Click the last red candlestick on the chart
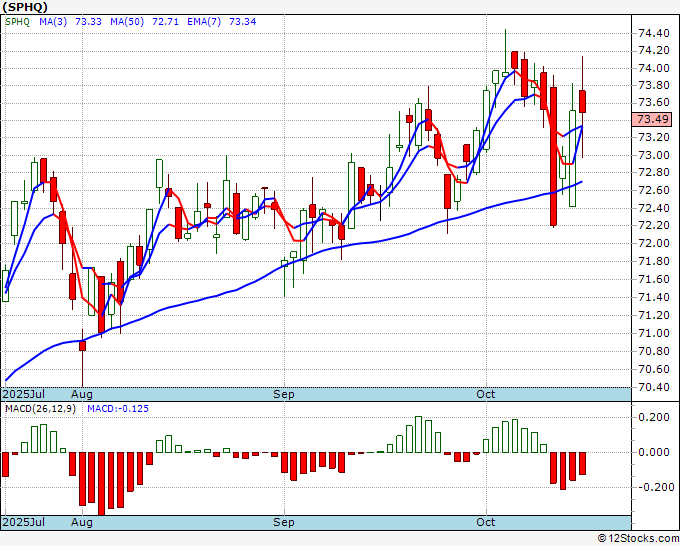680x546 pixels. [x=582, y=102]
